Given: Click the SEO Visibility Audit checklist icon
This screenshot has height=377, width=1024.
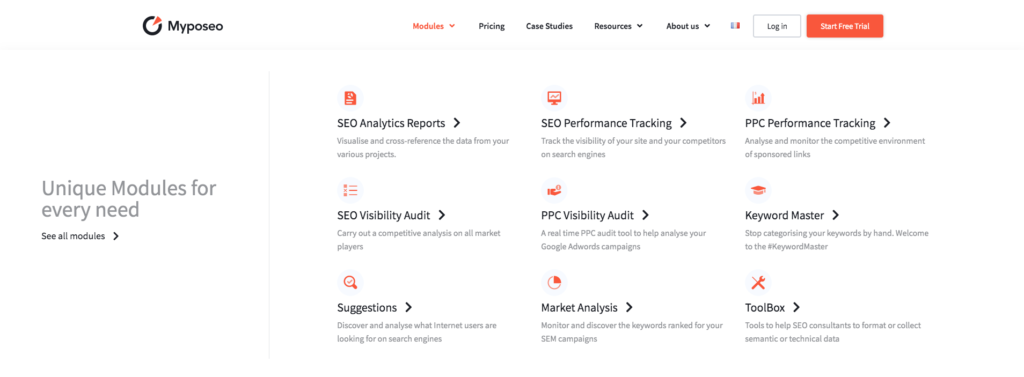Looking at the screenshot, I should (x=351, y=190).
